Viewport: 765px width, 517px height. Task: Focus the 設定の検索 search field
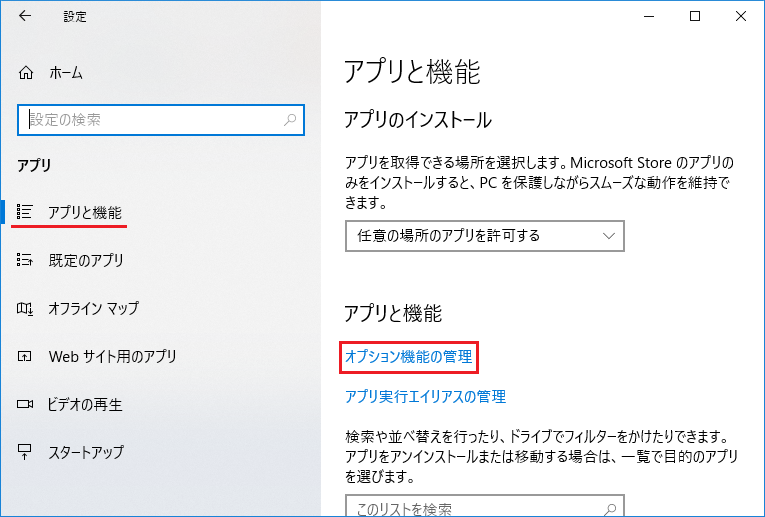click(x=150, y=120)
